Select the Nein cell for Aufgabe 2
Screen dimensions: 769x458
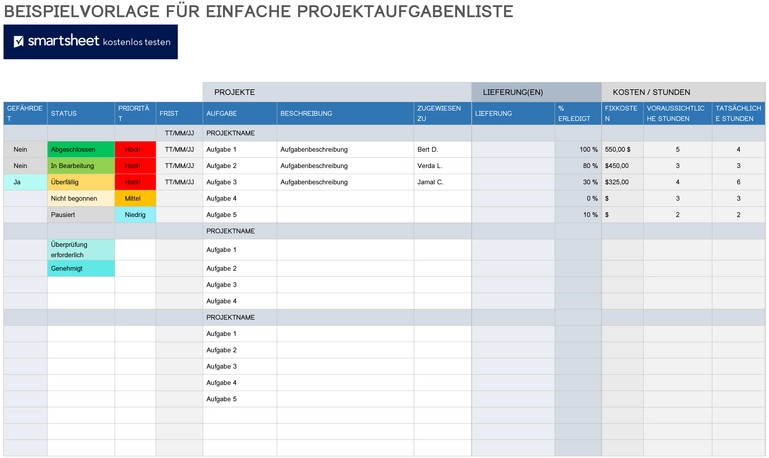coord(26,166)
